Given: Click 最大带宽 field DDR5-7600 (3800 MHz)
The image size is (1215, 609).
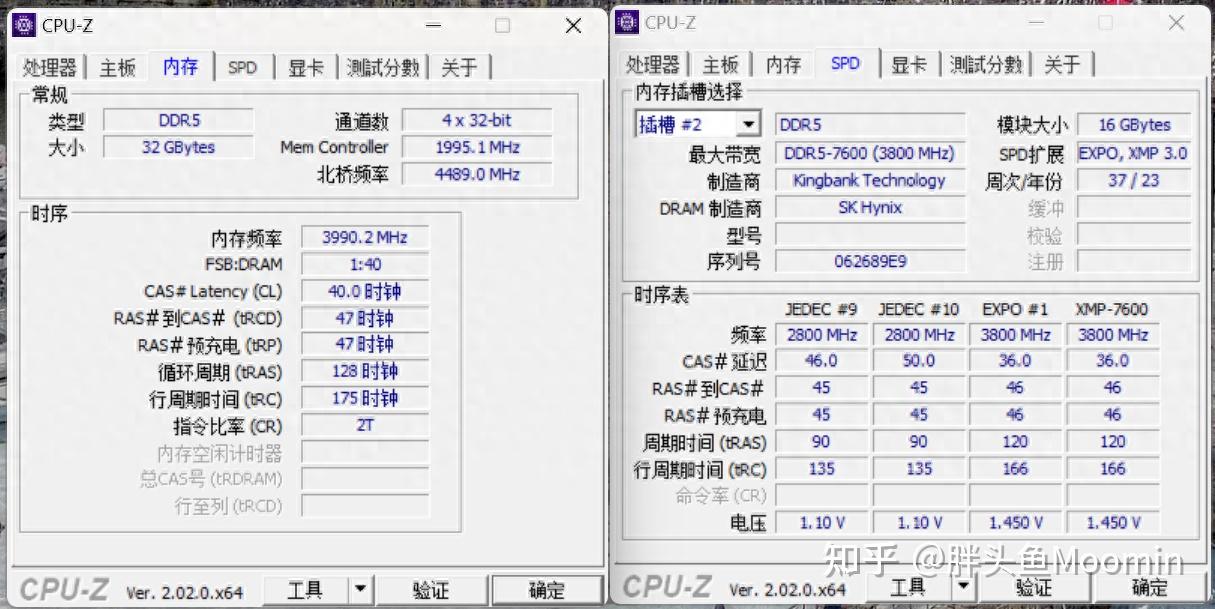Looking at the screenshot, I should [x=870, y=154].
